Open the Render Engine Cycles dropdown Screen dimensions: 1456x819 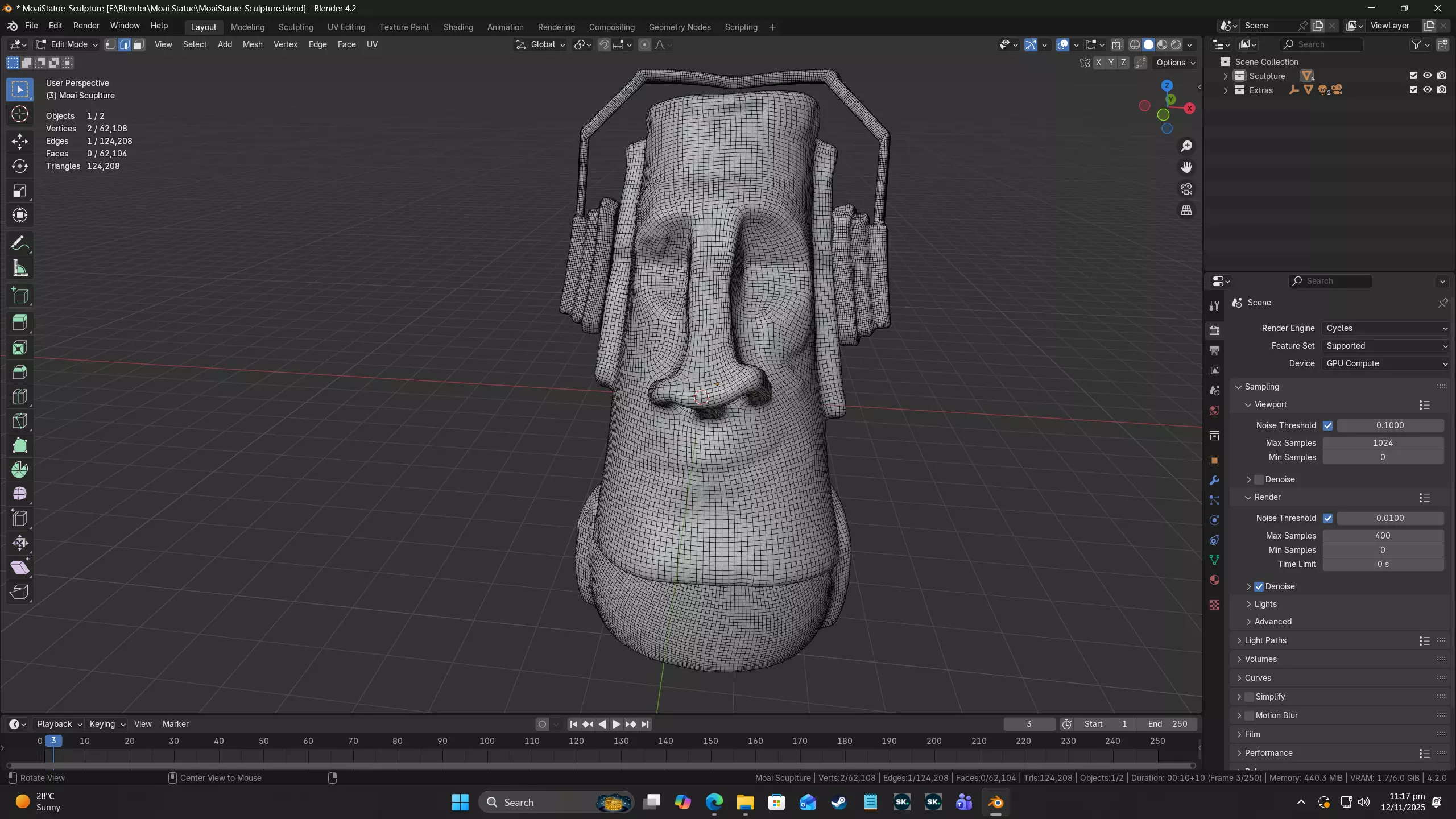point(1385,328)
